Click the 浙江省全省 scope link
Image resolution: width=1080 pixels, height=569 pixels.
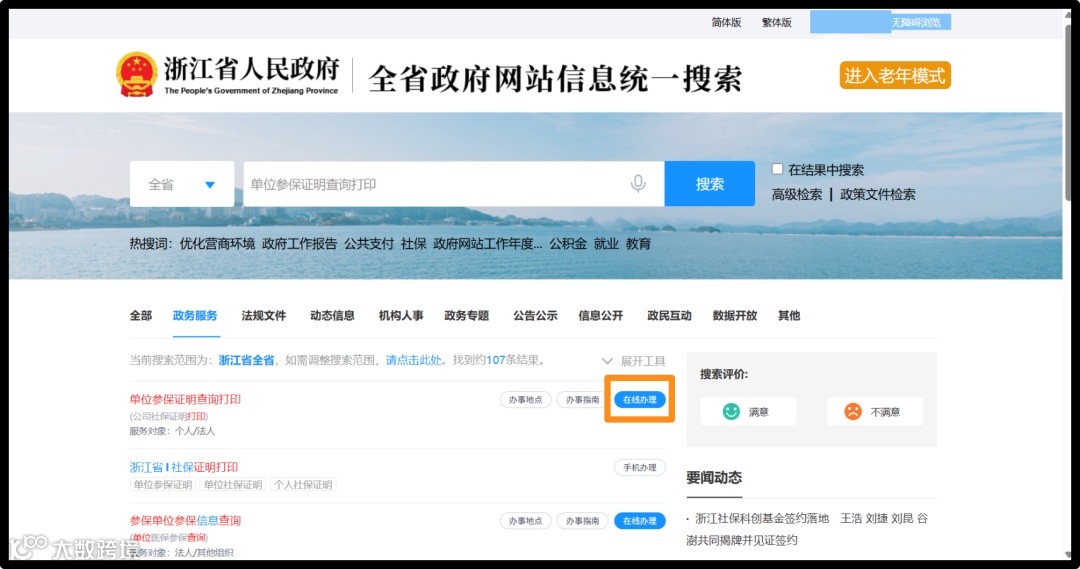point(246,360)
